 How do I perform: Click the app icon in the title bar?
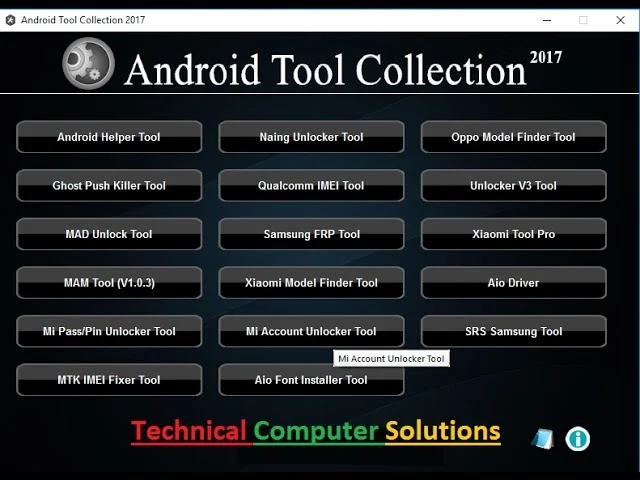(10, 20)
